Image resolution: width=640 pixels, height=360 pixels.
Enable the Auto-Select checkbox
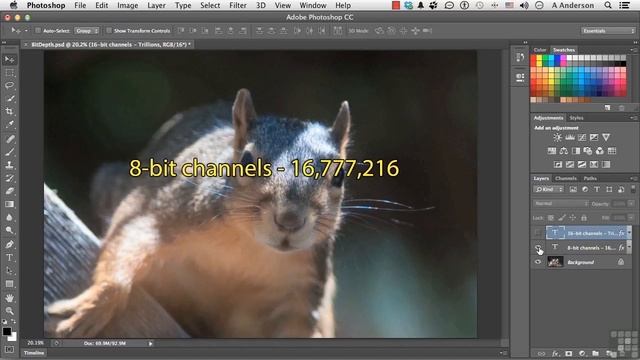(x=38, y=31)
